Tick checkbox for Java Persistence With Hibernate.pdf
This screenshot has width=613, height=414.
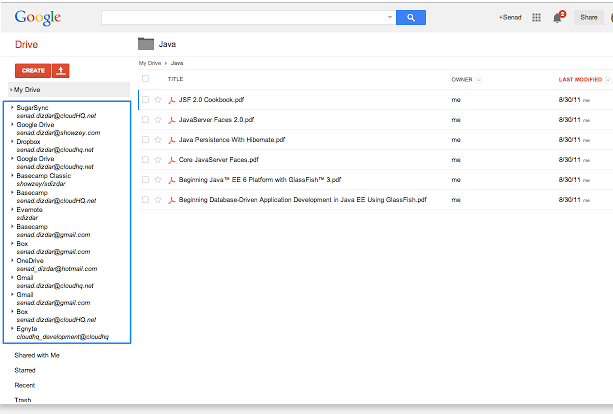point(145,140)
